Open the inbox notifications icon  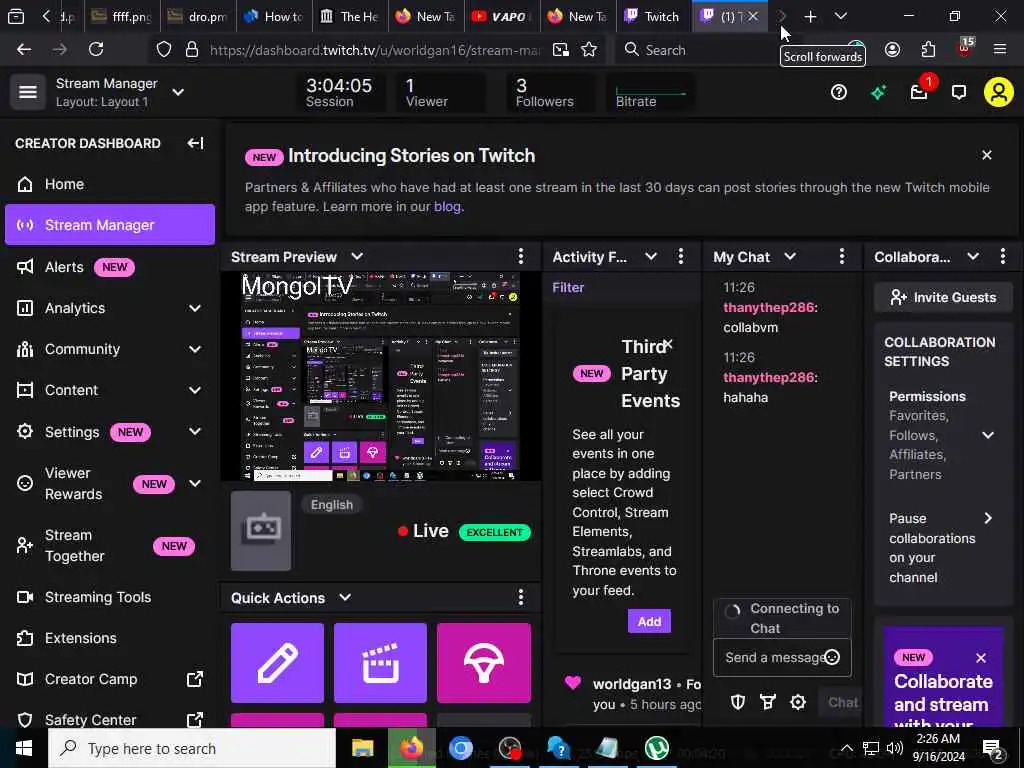pos(920,92)
